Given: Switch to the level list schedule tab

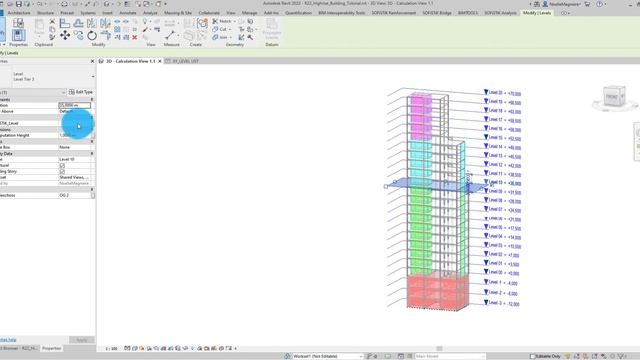Looking at the screenshot, I should tap(185, 61).
